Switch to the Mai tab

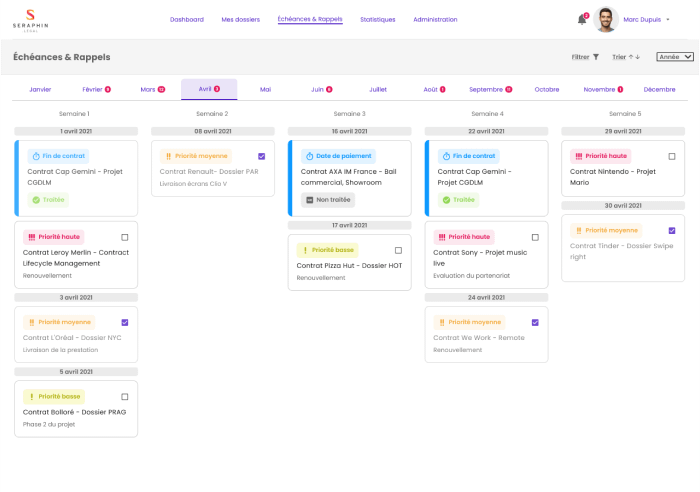point(265,89)
